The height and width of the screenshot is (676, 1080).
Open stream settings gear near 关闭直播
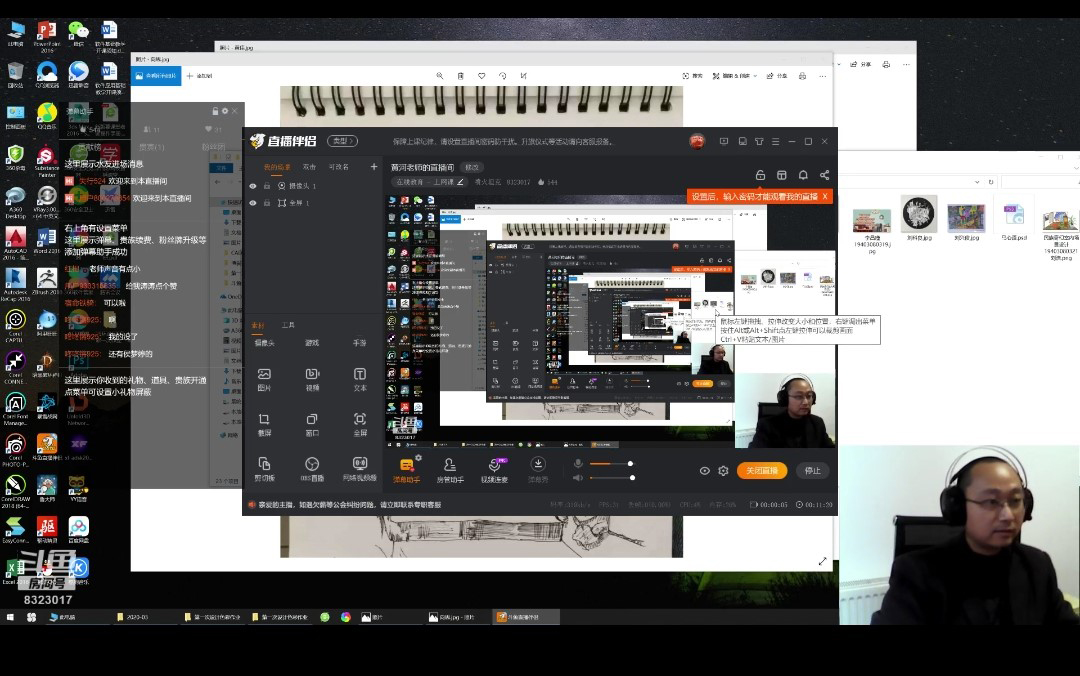click(x=723, y=471)
